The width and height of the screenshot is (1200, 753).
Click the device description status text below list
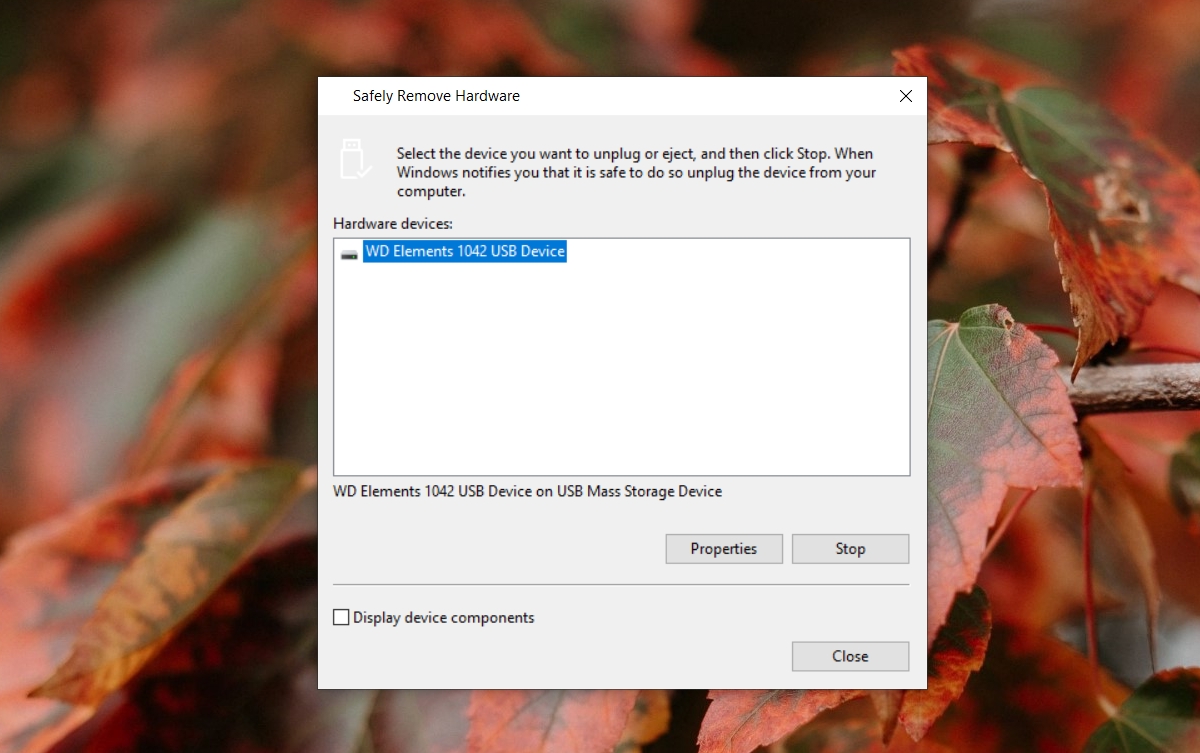click(x=527, y=492)
